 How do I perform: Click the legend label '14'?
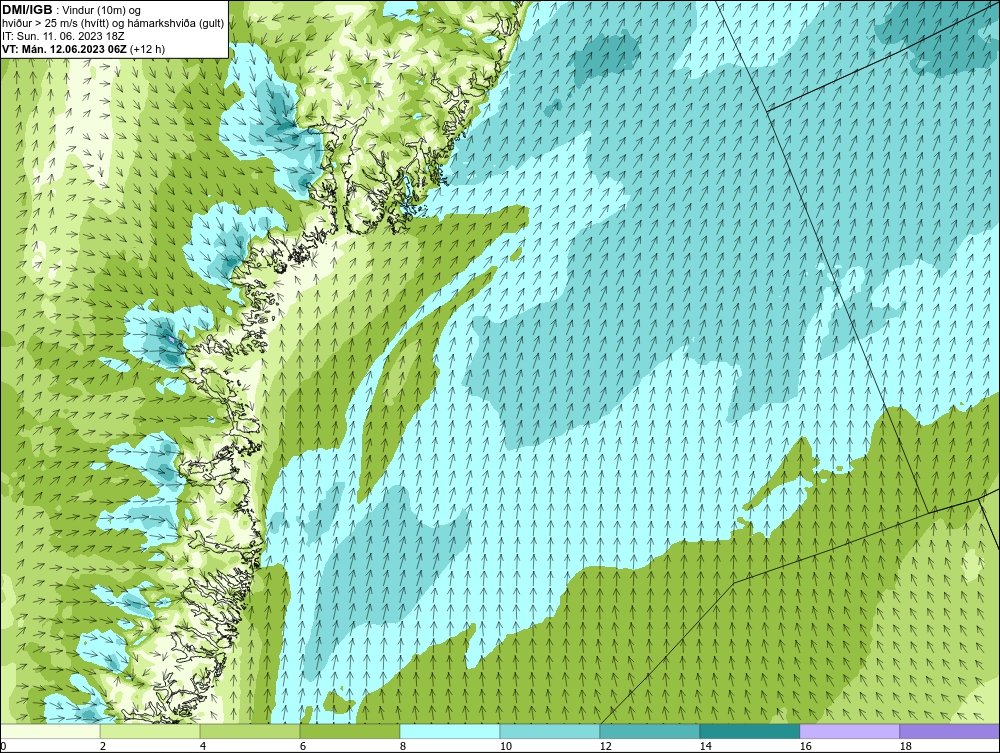(705, 746)
